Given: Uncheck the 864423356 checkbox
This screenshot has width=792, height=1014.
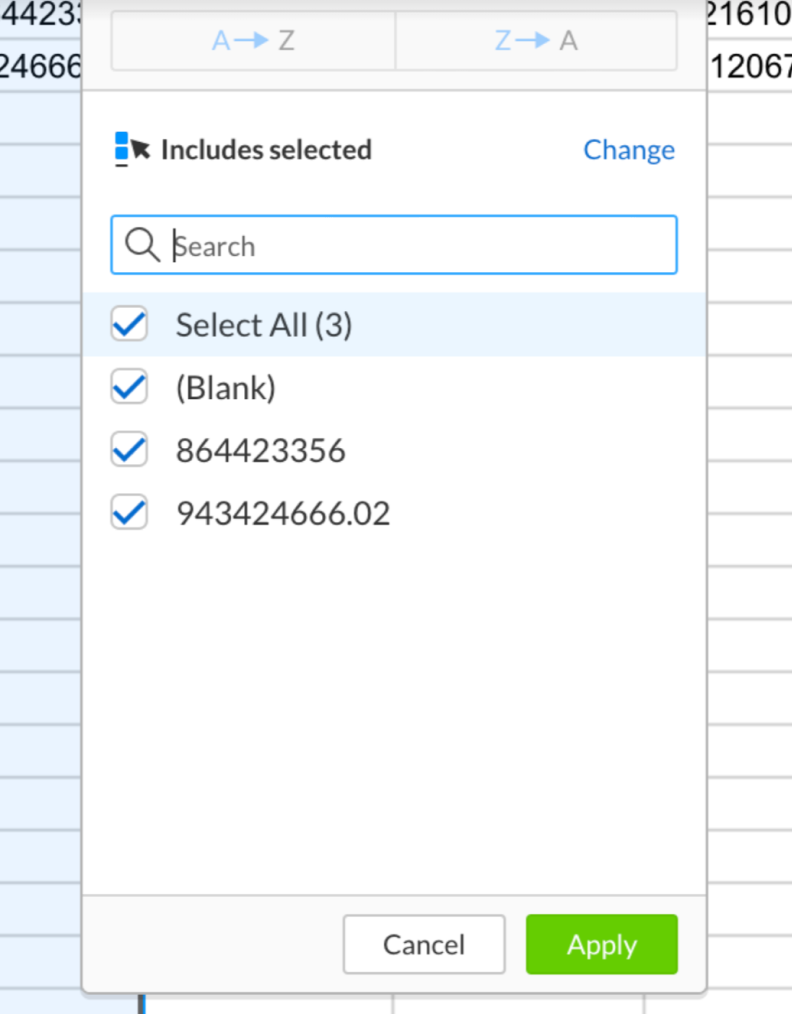Looking at the screenshot, I should (129, 449).
